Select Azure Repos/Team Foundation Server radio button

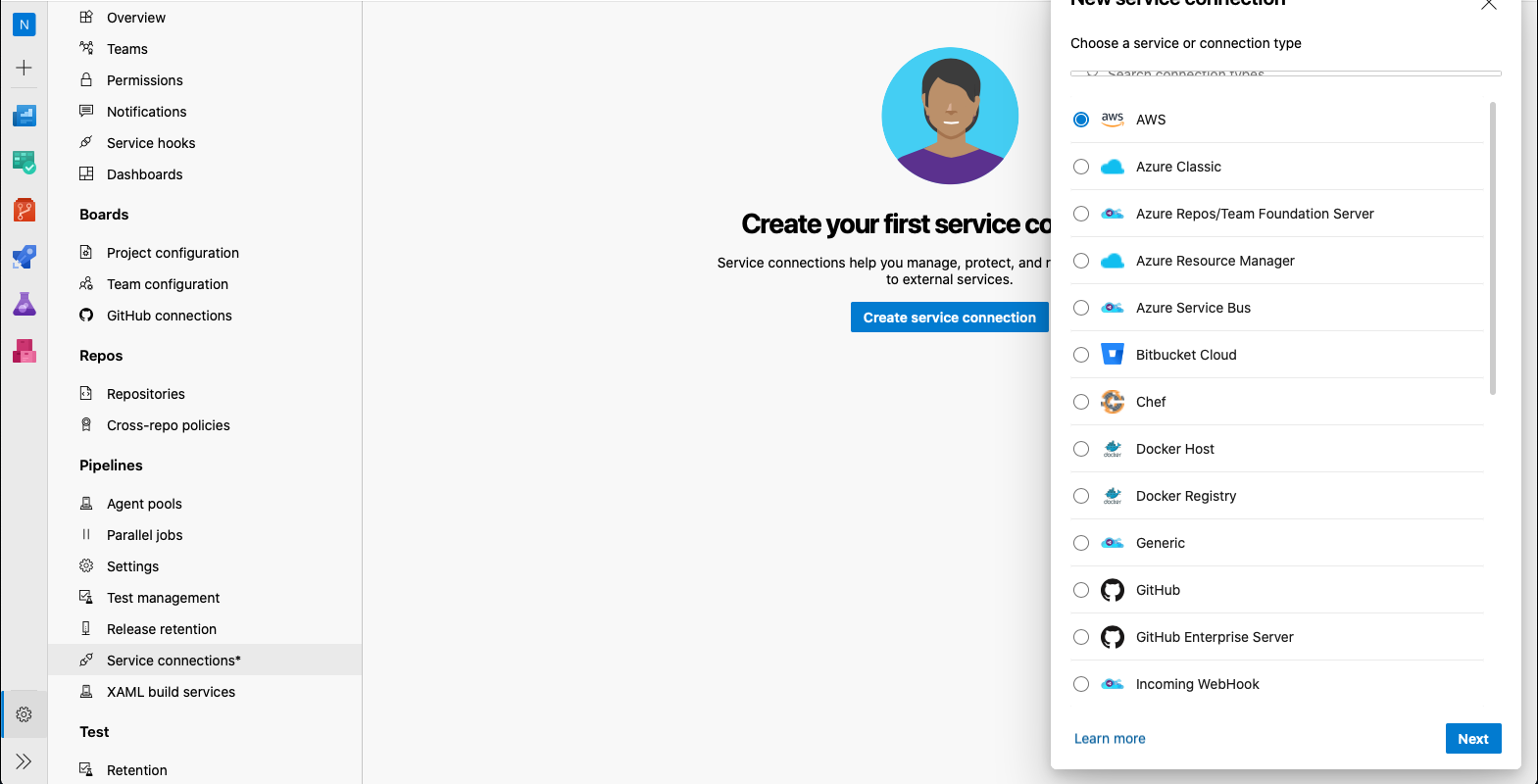(x=1081, y=214)
